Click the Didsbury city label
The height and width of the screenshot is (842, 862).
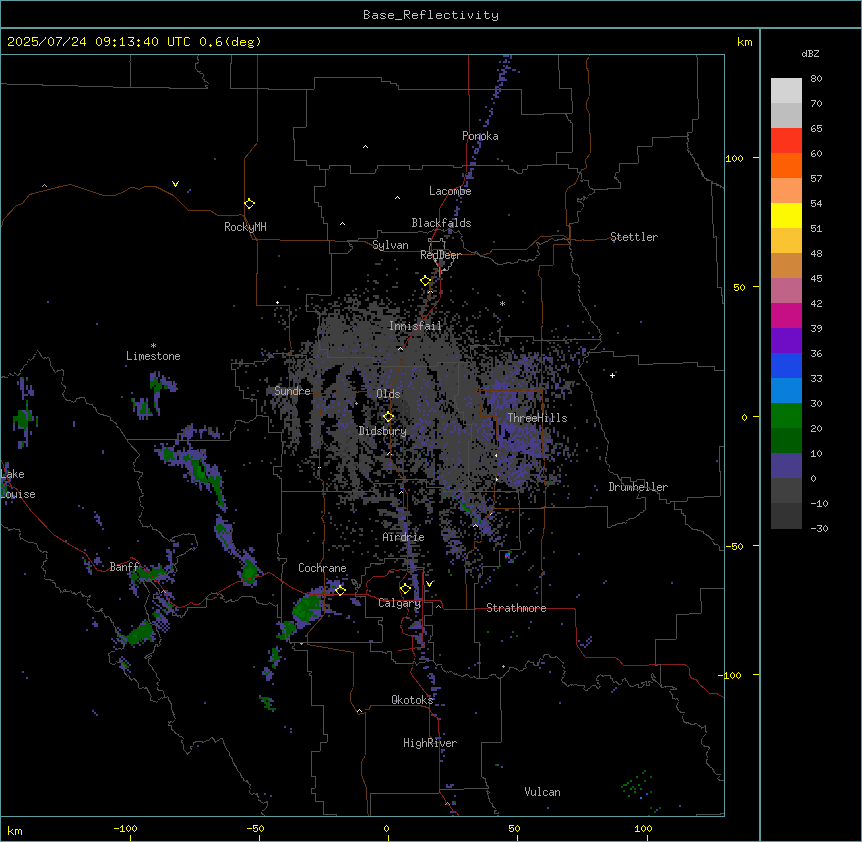point(383,431)
